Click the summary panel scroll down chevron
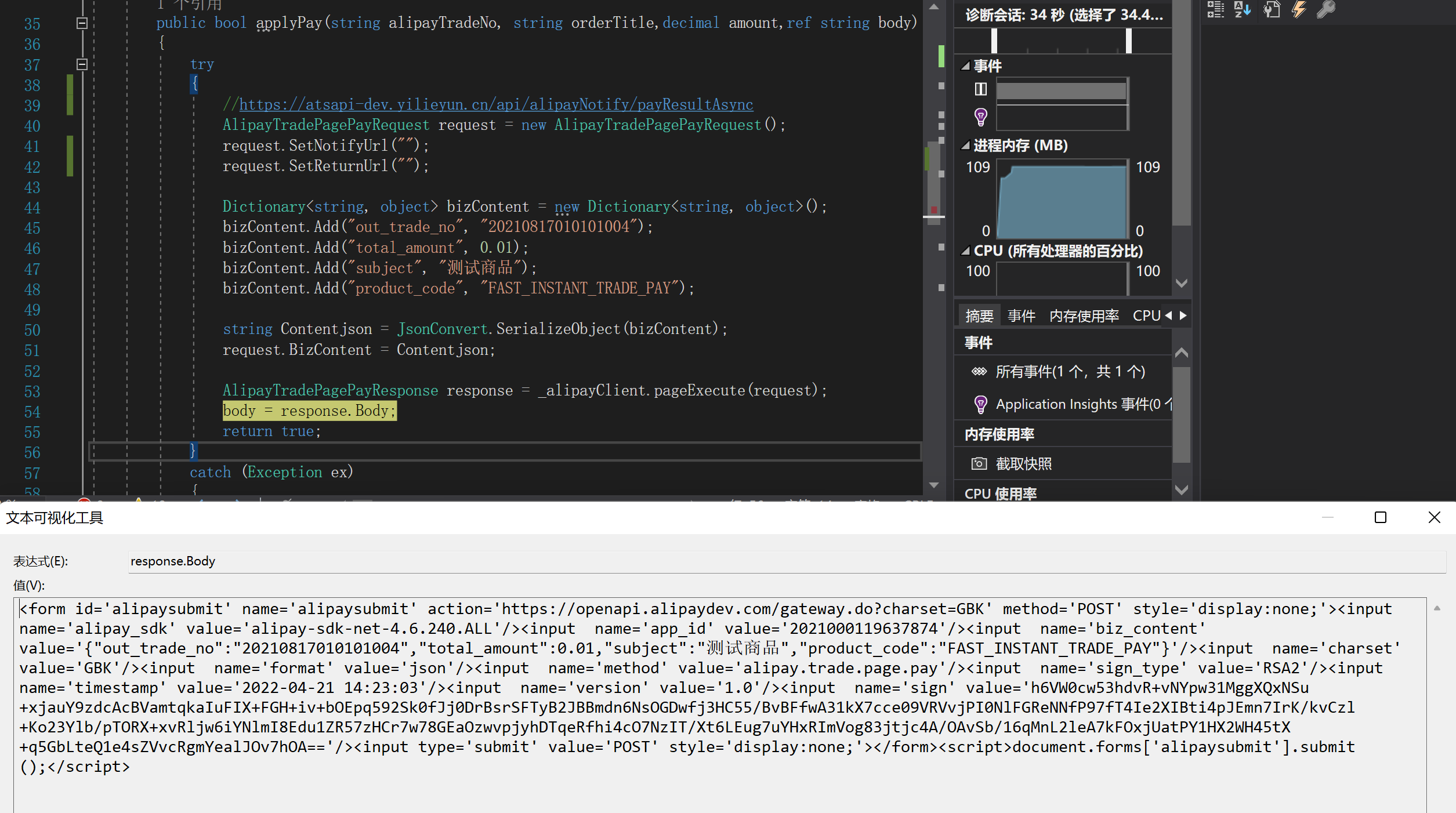Screen dimensions: 1456x813 point(1181,489)
